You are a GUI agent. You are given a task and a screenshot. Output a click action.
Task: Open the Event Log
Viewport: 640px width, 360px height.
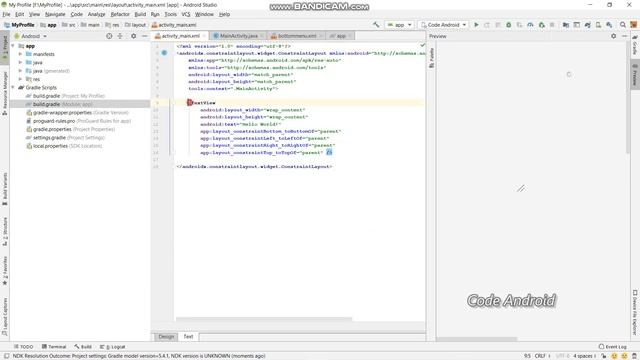coord(613,347)
